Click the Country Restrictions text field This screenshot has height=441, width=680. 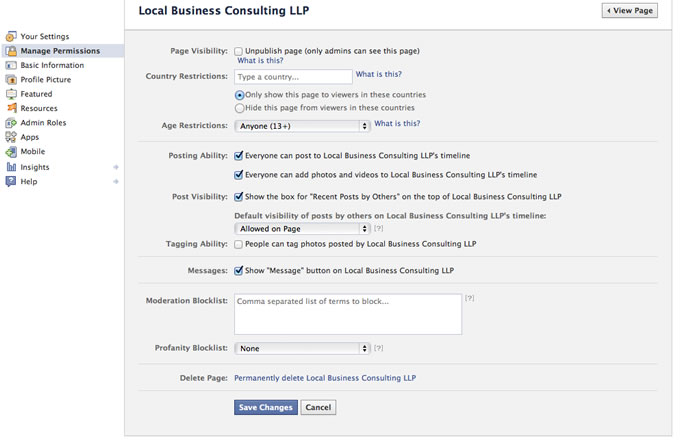[293, 76]
